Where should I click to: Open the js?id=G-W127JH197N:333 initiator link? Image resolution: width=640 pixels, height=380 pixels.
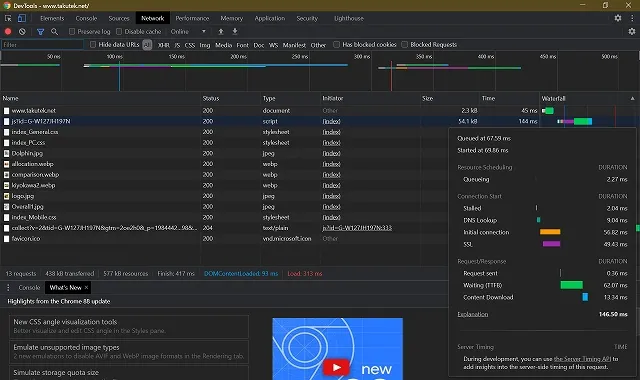pos(357,228)
